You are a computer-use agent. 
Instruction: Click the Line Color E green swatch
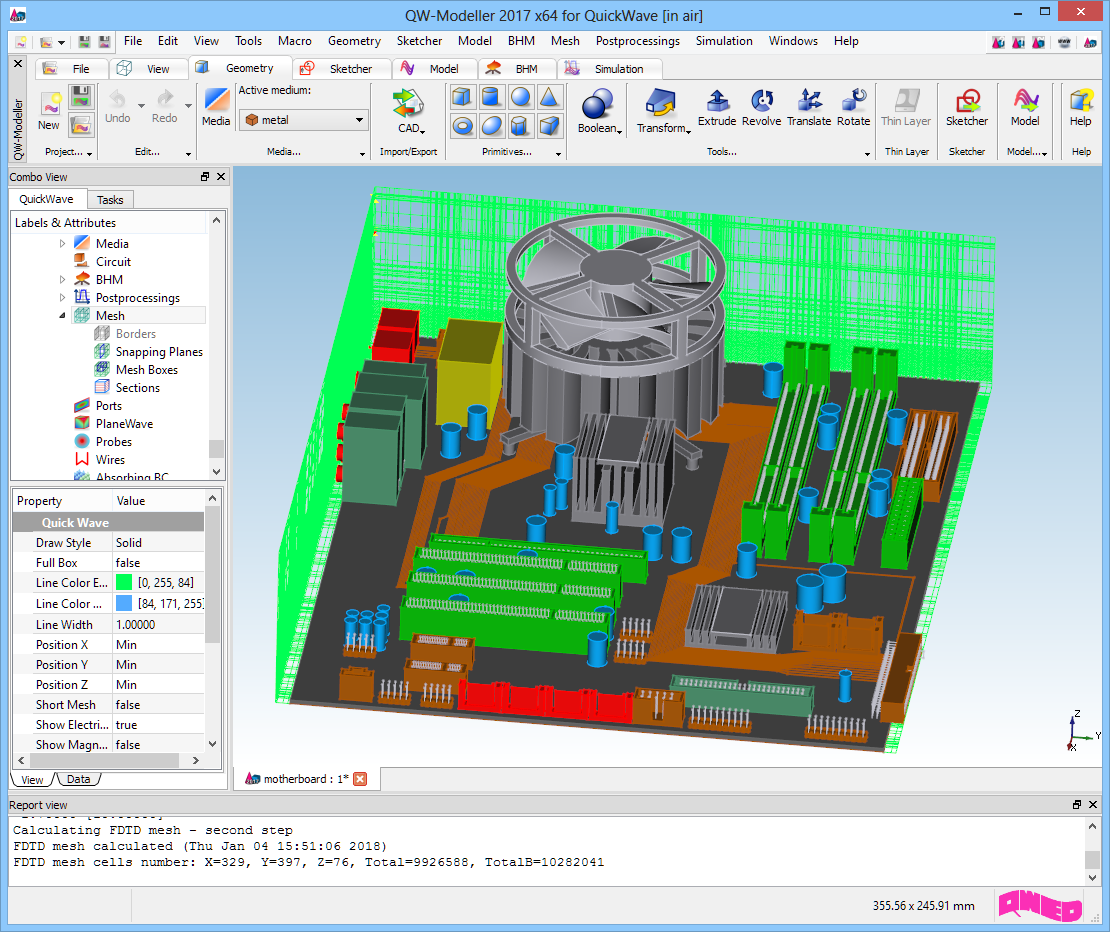pos(124,582)
